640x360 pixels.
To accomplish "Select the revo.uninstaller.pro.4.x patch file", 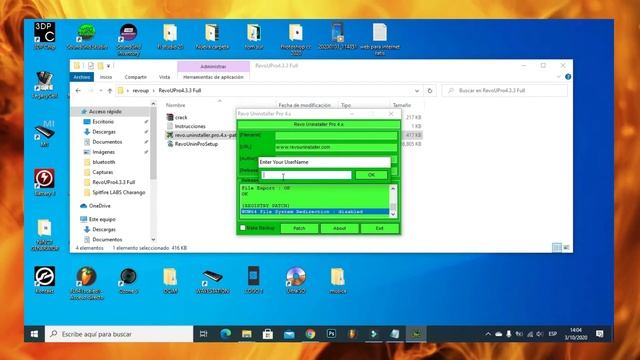I will (201, 135).
